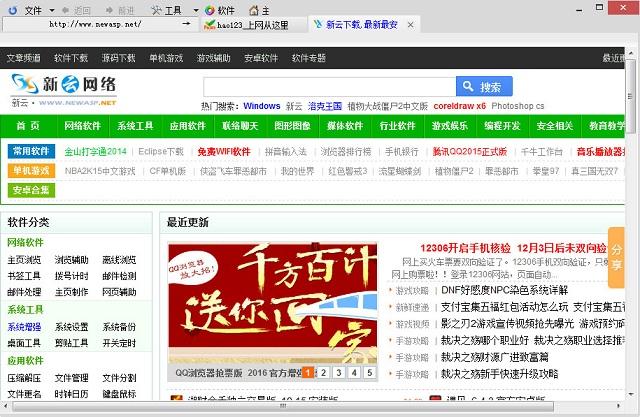Screen dimensions: 640x417
Task: Click the scroll left arrow
Action: pyautogui.click(x=6, y=406)
